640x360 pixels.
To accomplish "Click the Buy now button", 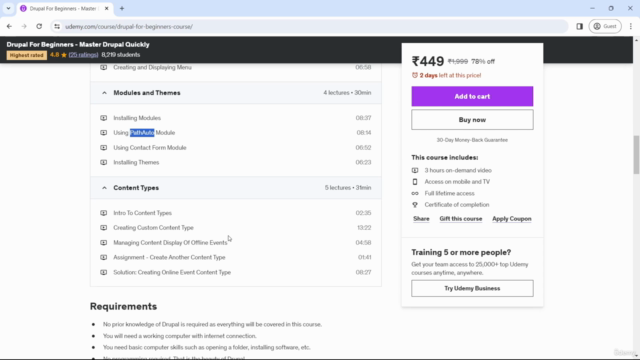I will click(472, 120).
